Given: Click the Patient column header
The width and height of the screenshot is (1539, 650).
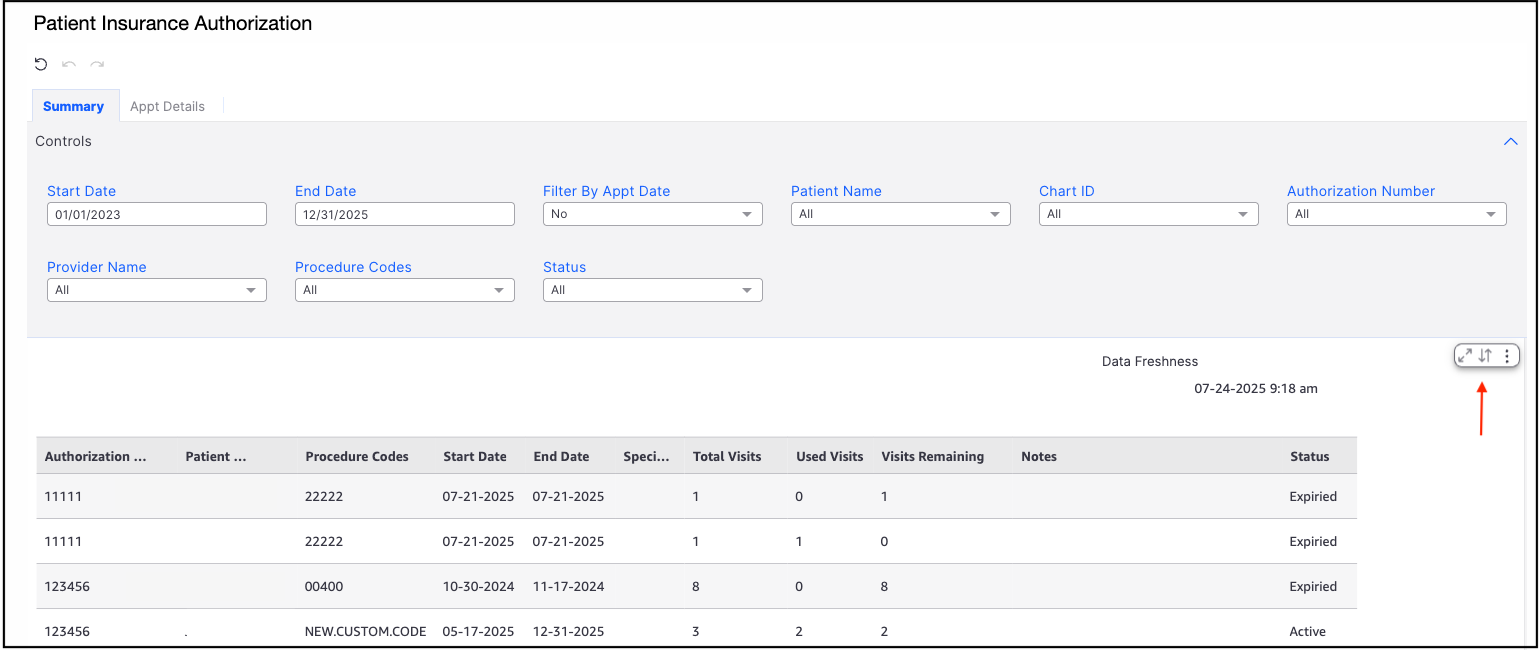Looking at the screenshot, I should coord(215,456).
